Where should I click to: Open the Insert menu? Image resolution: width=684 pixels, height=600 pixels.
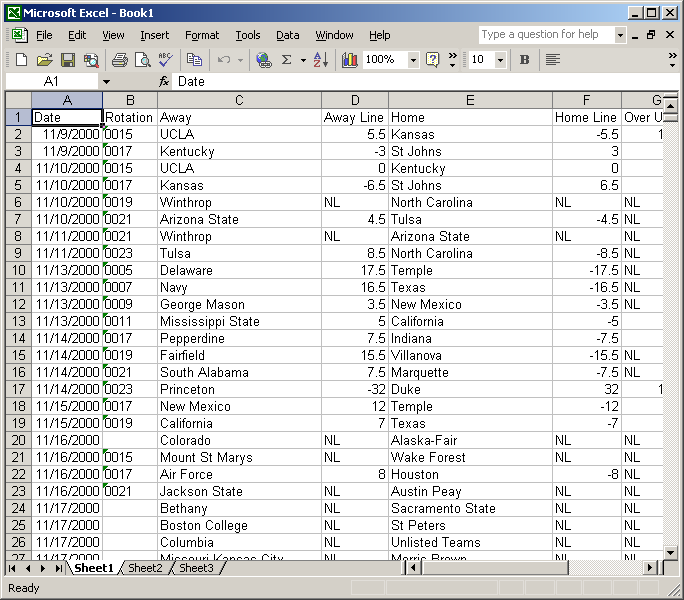[x=154, y=35]
